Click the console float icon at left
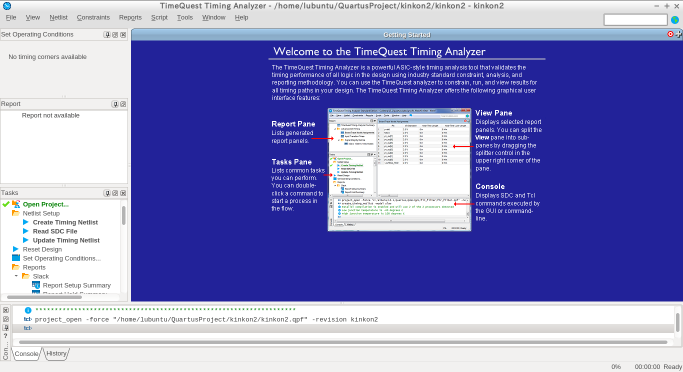The image size is (683, 372). (6, 319)
